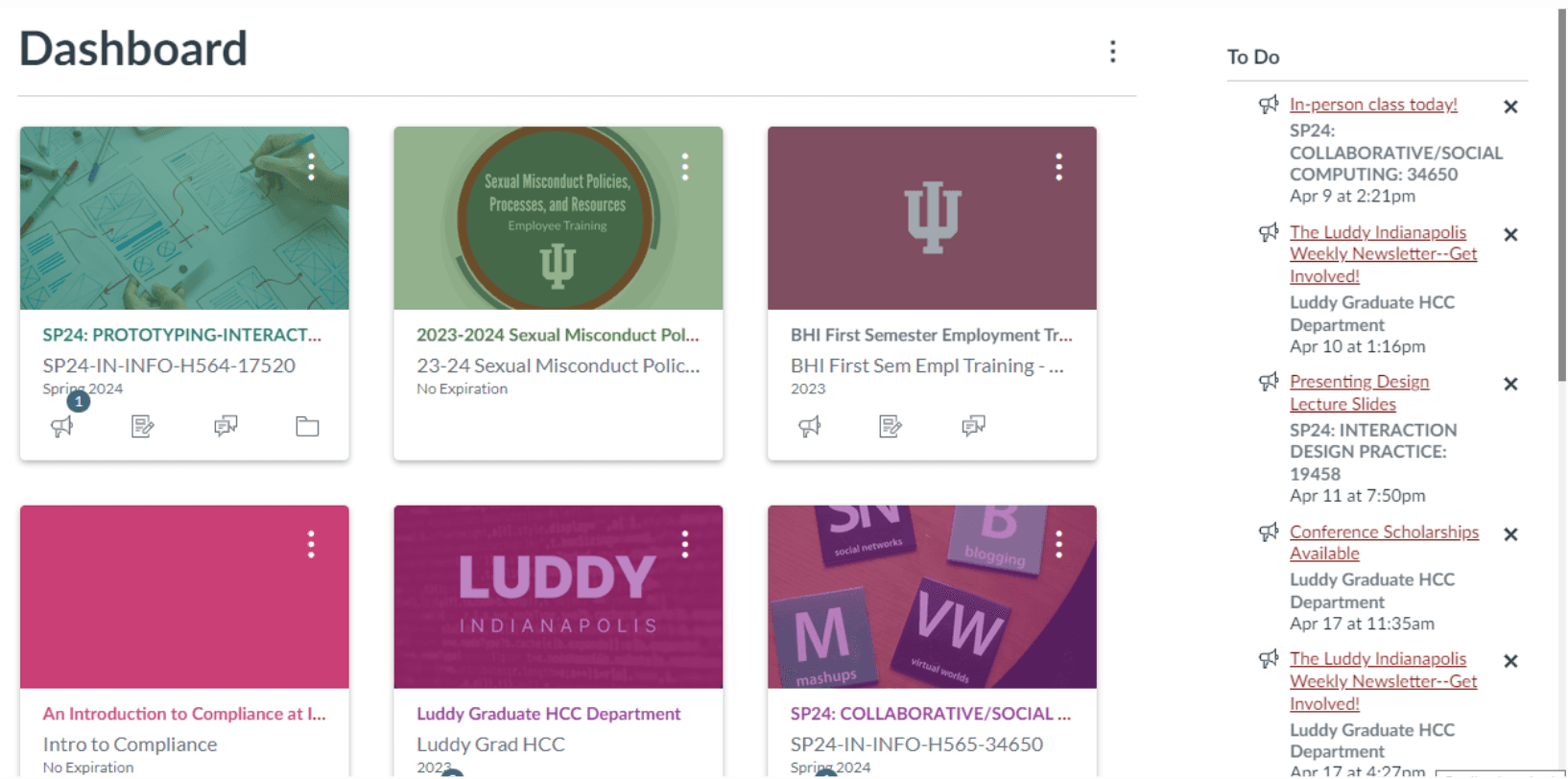The height and width of the screenshot is (779, 1568).
Task: Open Files folder icon on SP24: PROTOTYPING-INTERACT card
Action: pyautogui.click(x=307, y=426)
